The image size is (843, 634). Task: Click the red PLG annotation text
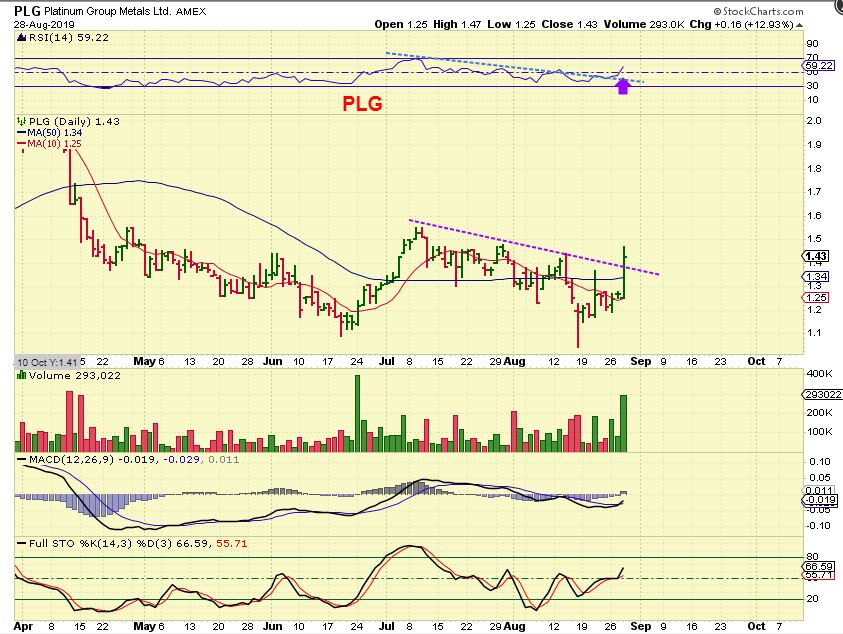pyautogui.click(x=362, y=103)
